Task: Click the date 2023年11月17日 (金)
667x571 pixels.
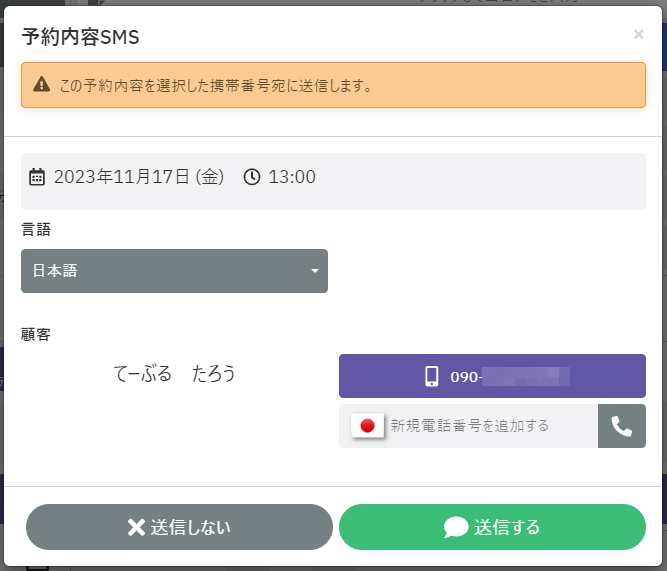Action: [139, 177]
